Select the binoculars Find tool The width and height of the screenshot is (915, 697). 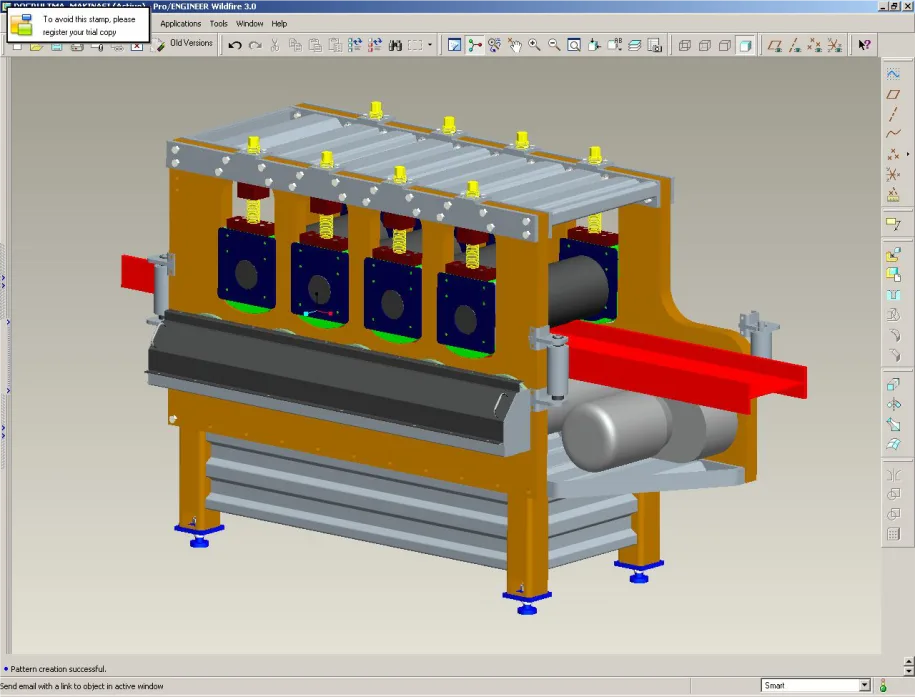[395, 45]
